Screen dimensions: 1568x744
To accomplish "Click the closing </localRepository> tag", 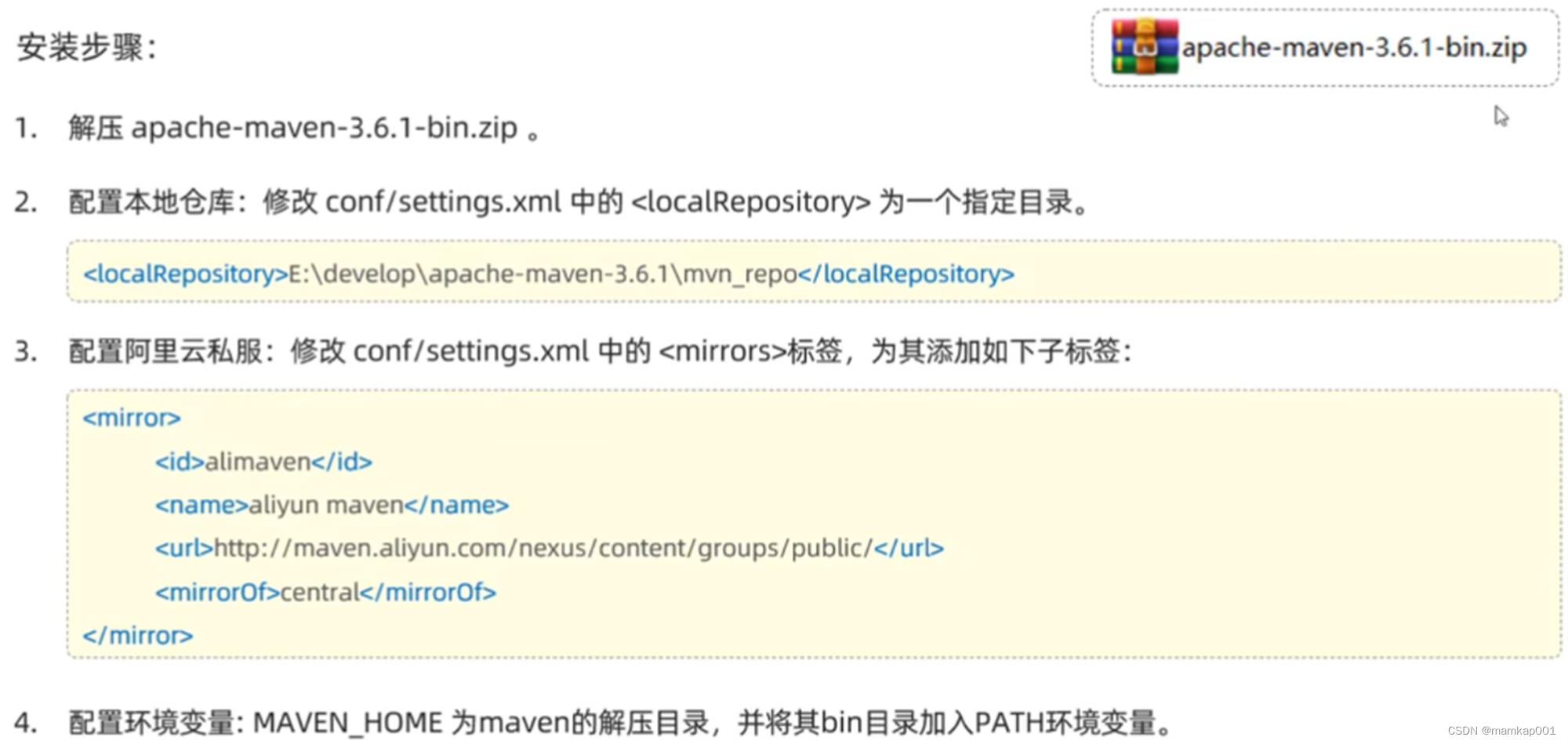I will pyautogui.click(x=906, y=274).
